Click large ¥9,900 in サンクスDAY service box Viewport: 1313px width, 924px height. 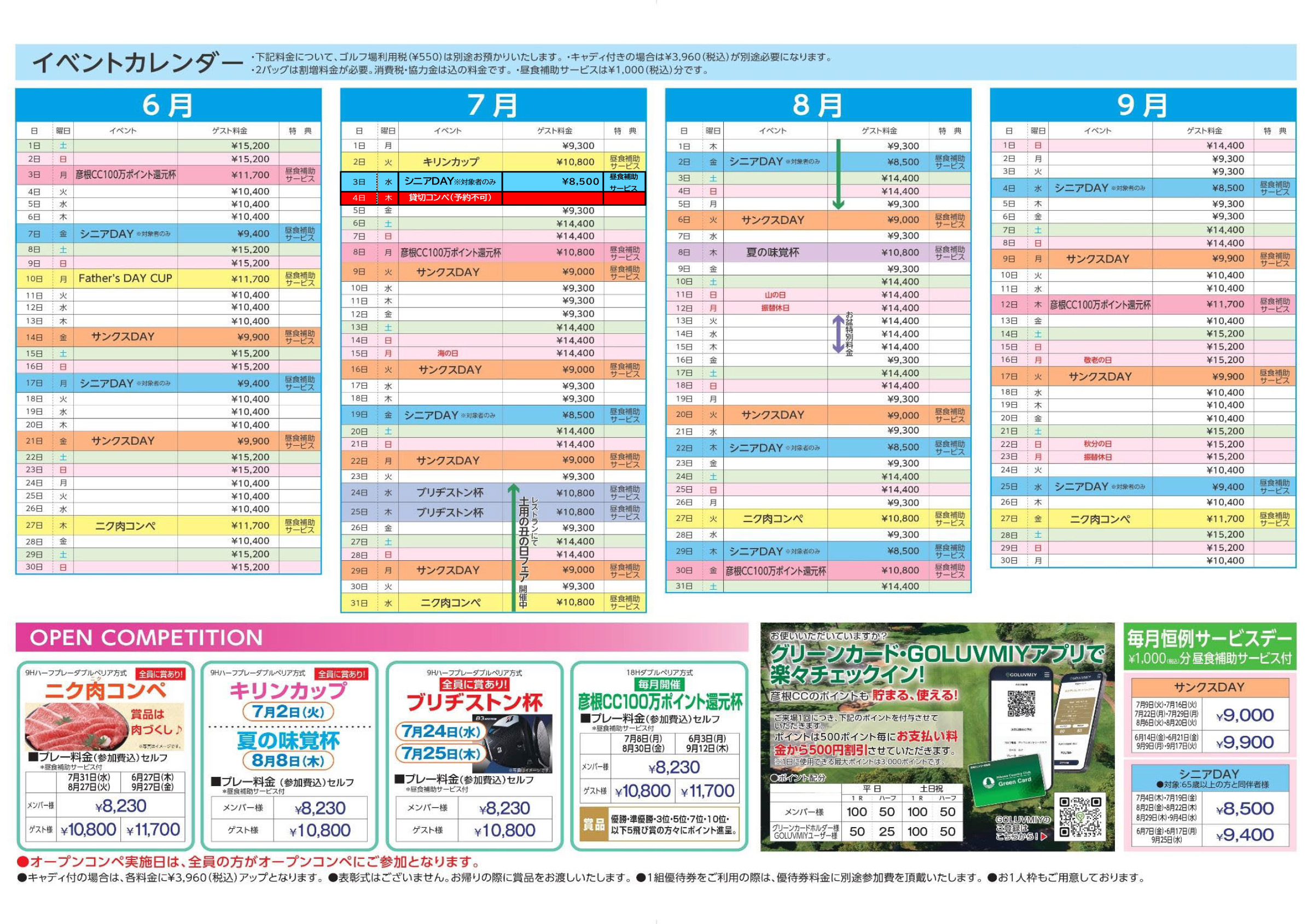[1245, 742]
